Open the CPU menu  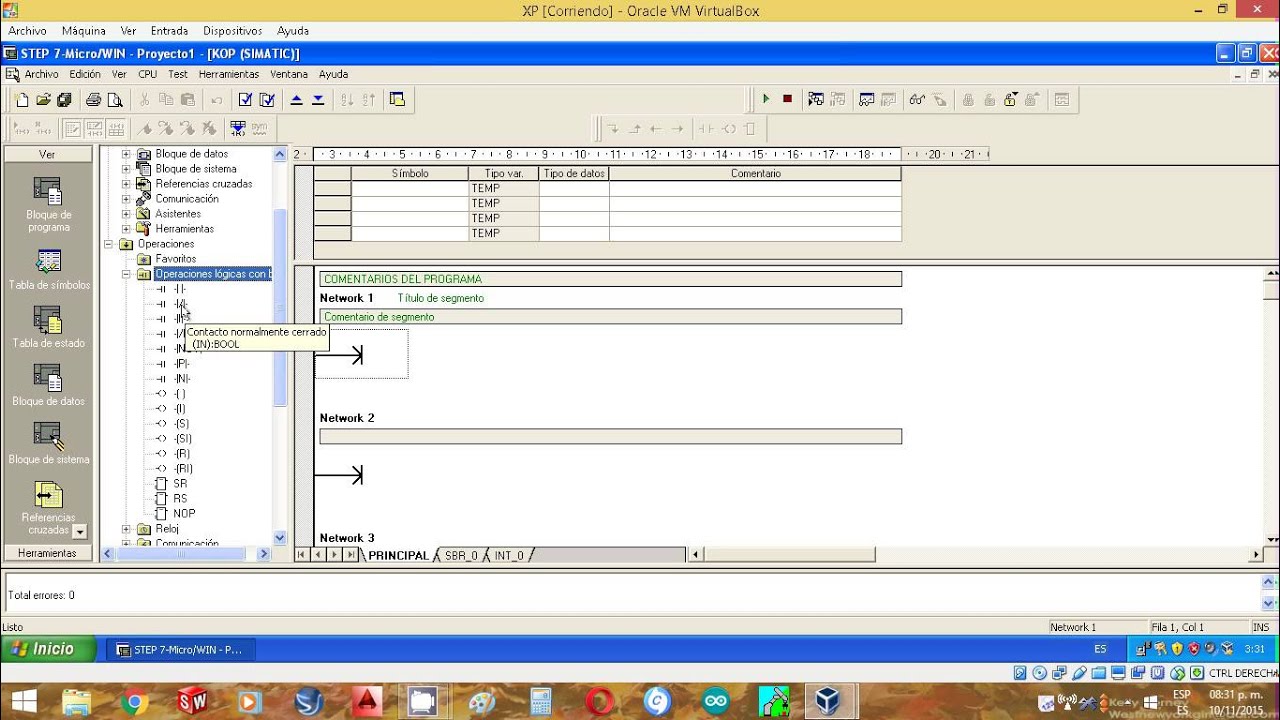click(x=147, y=74)
